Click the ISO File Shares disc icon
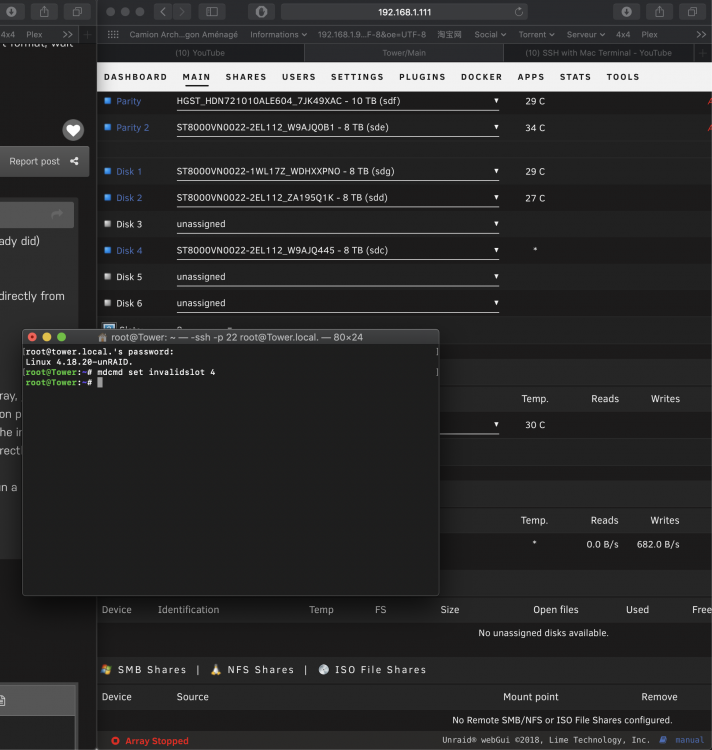Screen dimensions: 712x750 click(x=324, y=670)
